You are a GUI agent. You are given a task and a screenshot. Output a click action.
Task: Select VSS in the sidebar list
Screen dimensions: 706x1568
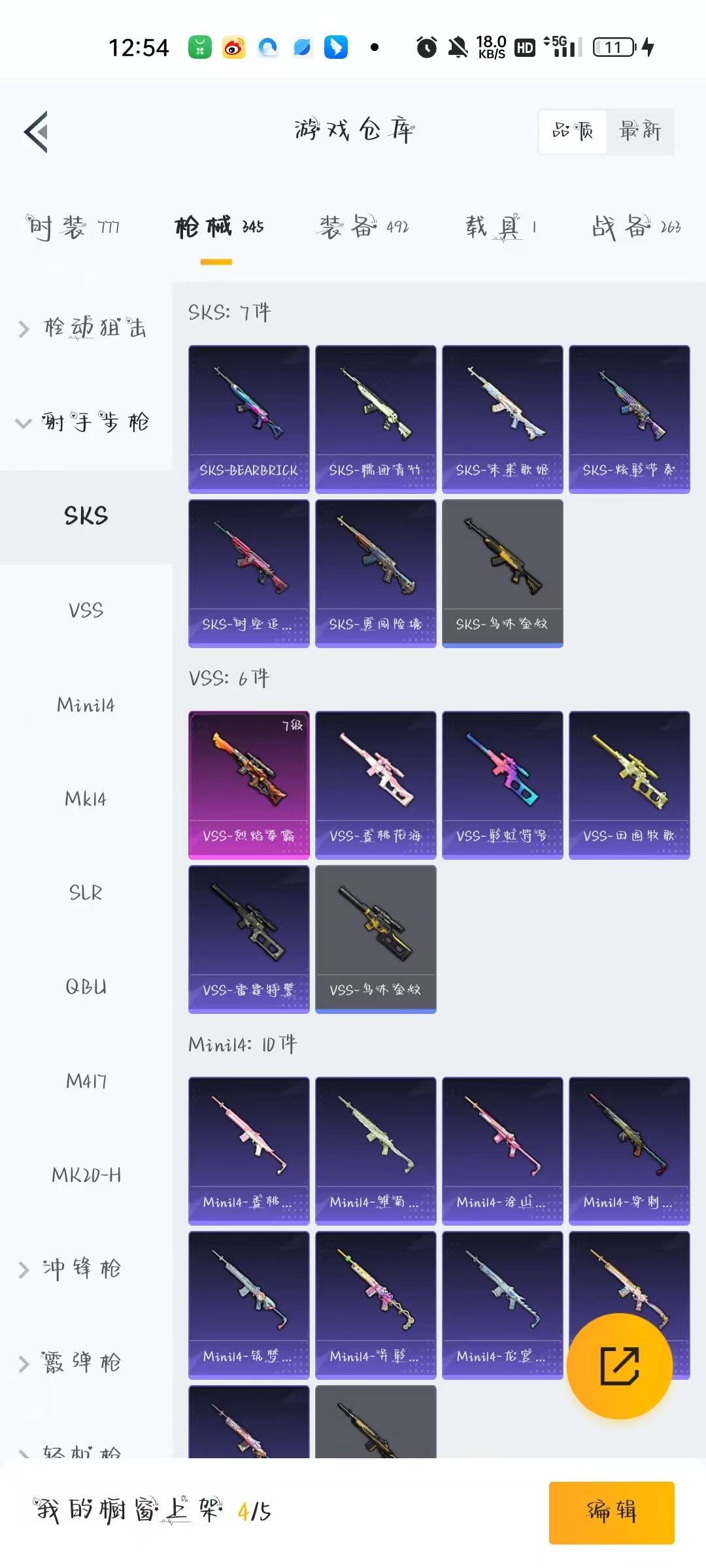(86, 611)
